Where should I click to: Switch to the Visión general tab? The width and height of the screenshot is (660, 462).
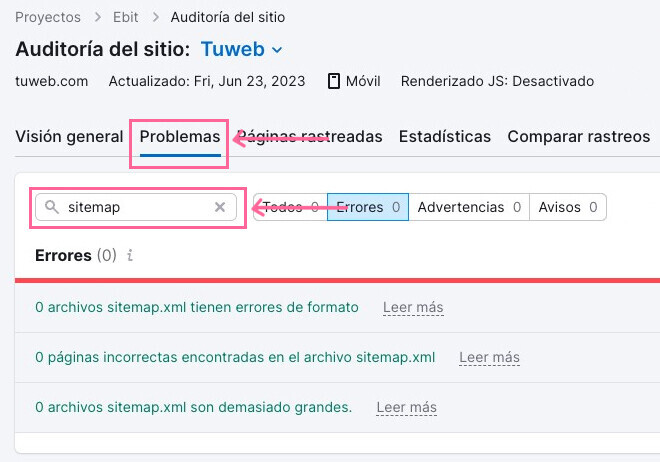click(69, 137)
